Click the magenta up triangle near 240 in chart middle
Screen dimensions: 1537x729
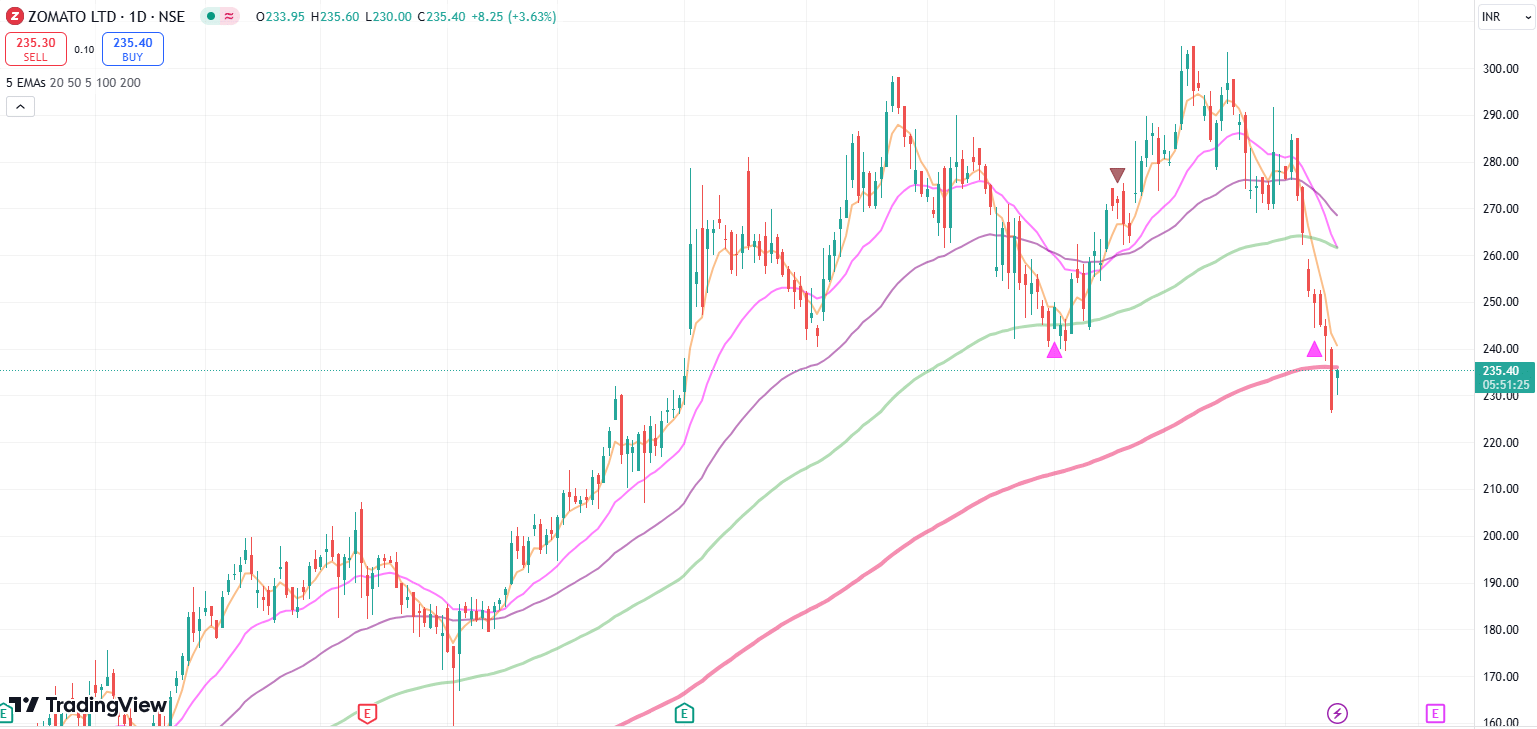click(x=1054, y=349)
